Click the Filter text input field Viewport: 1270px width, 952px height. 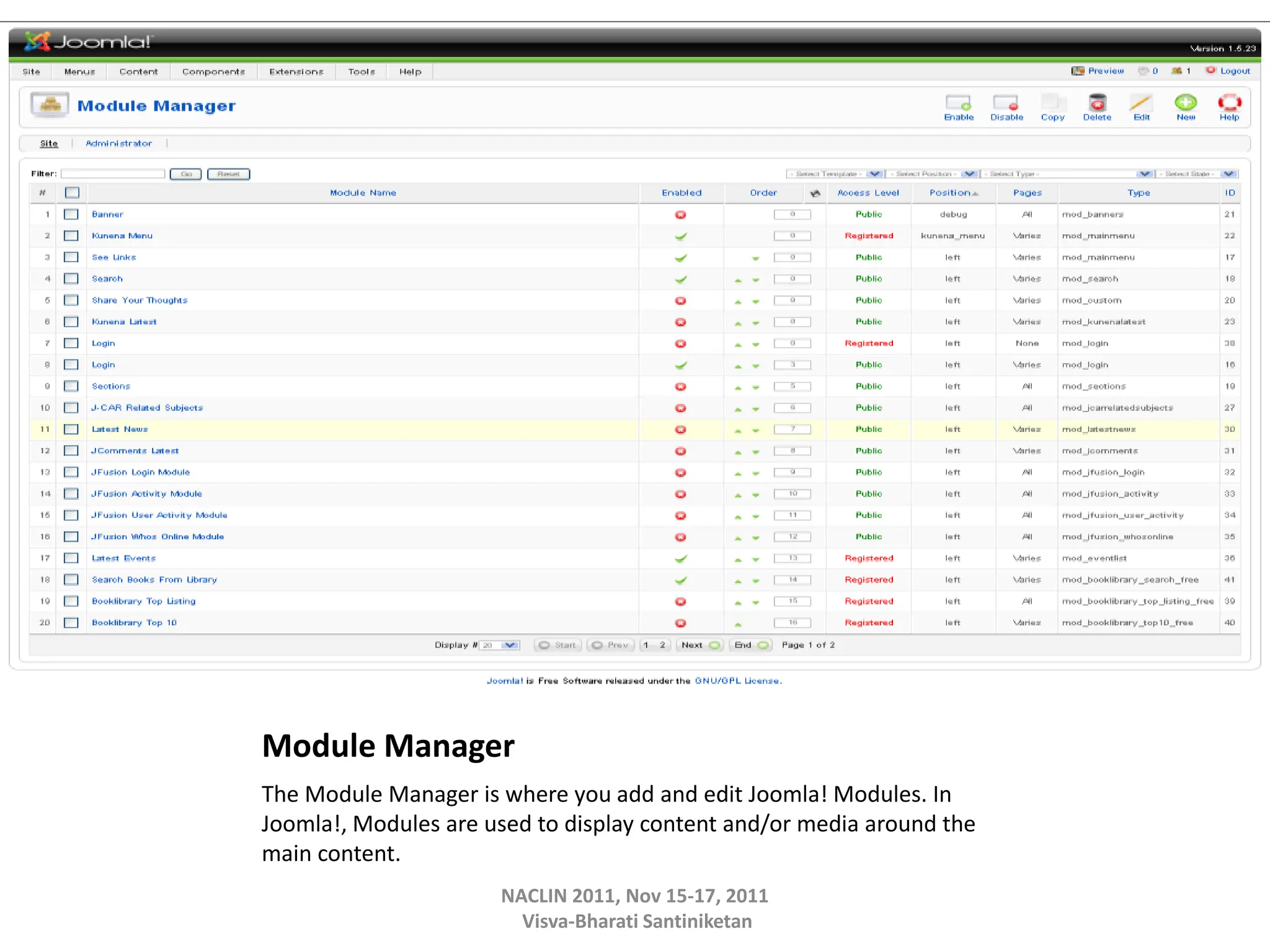tap(113, 174)
